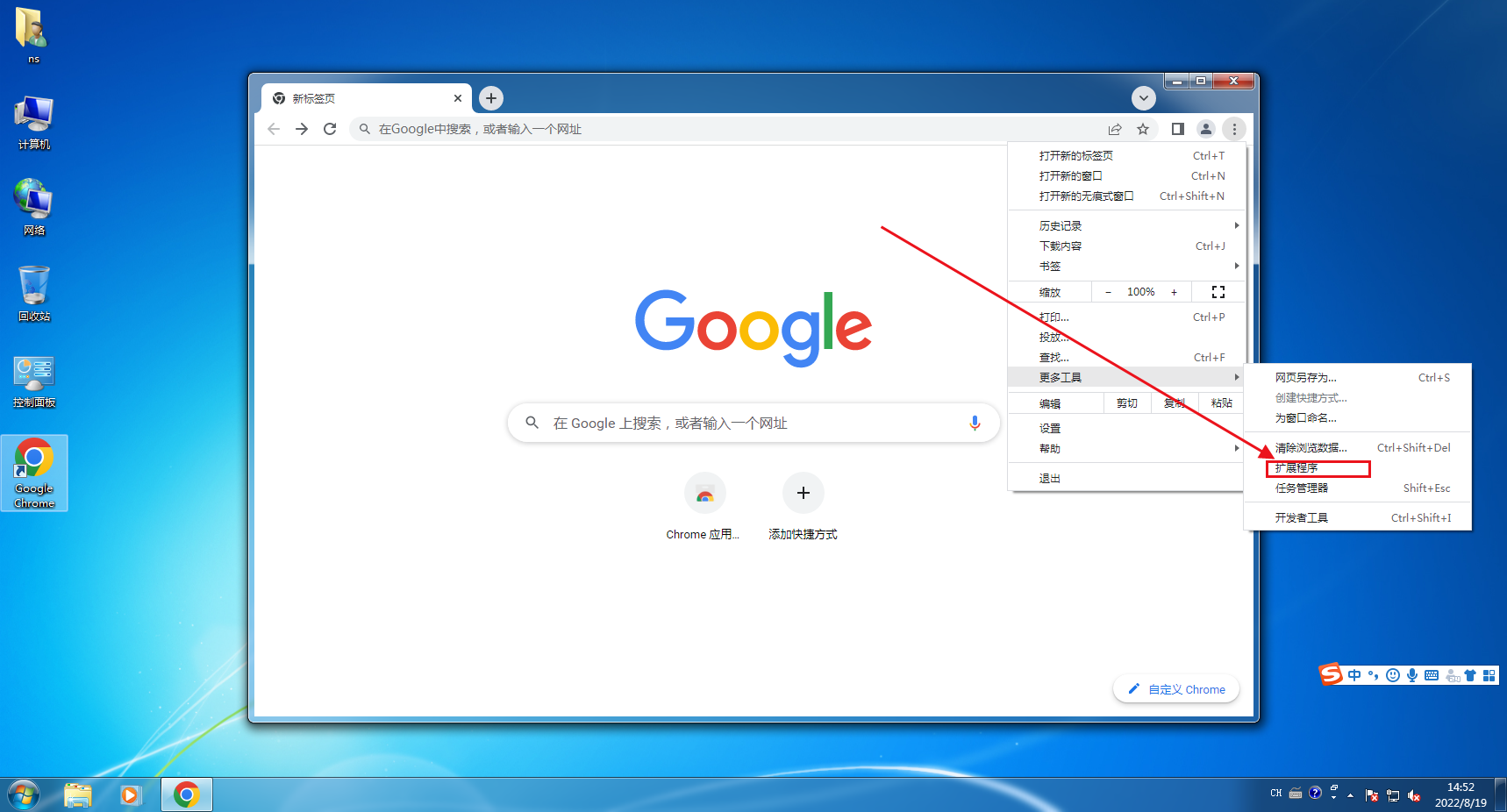This screenshot has height=812, width=1507.
Task: Click the Google logo
Action: (753, 328)
